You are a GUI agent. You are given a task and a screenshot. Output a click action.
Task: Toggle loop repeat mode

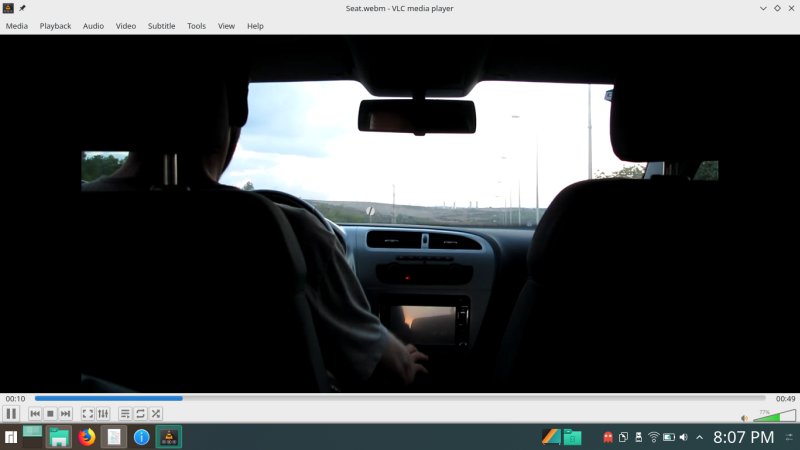[140, 414]
